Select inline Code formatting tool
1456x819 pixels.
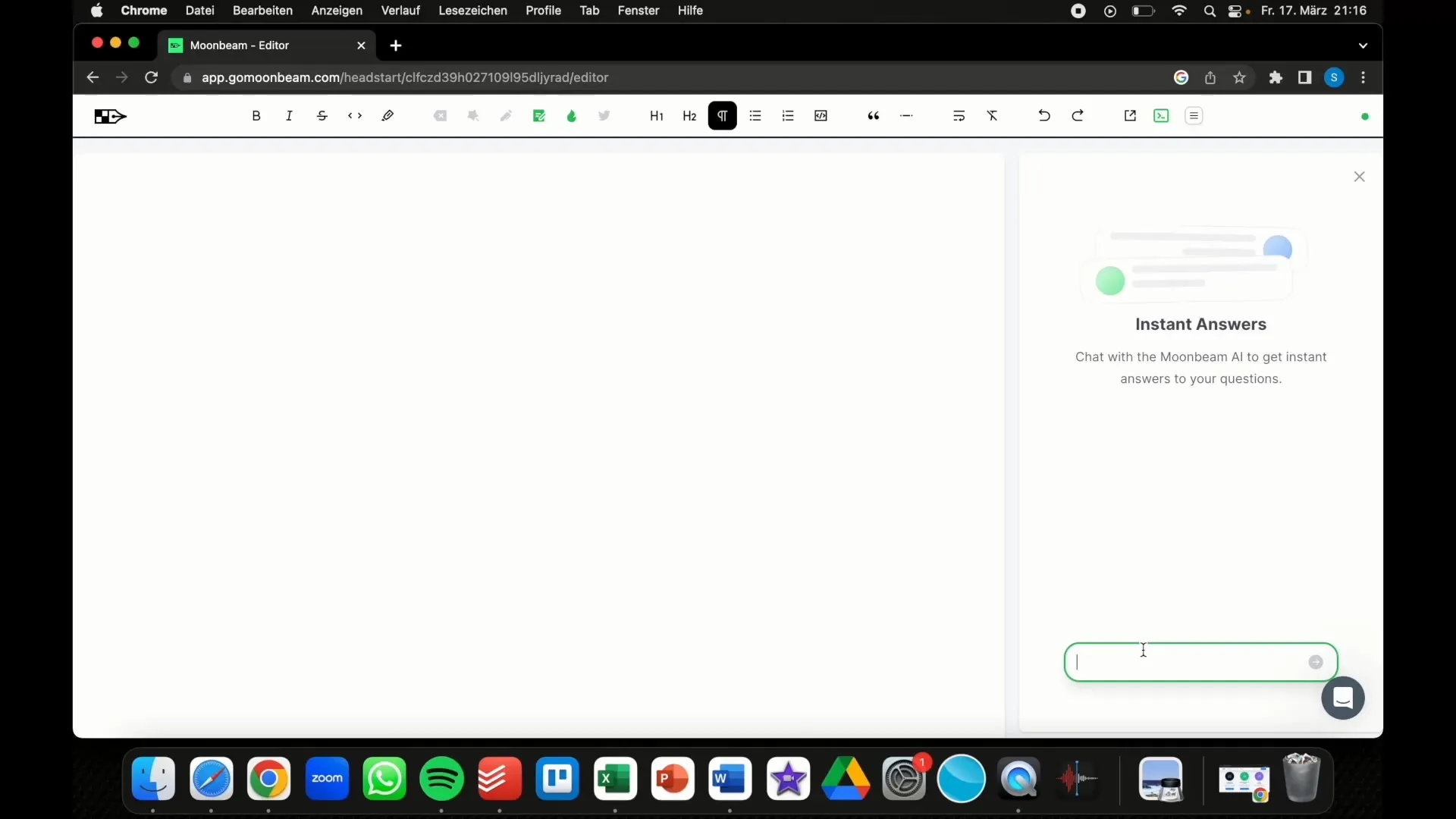click(354, 115)
